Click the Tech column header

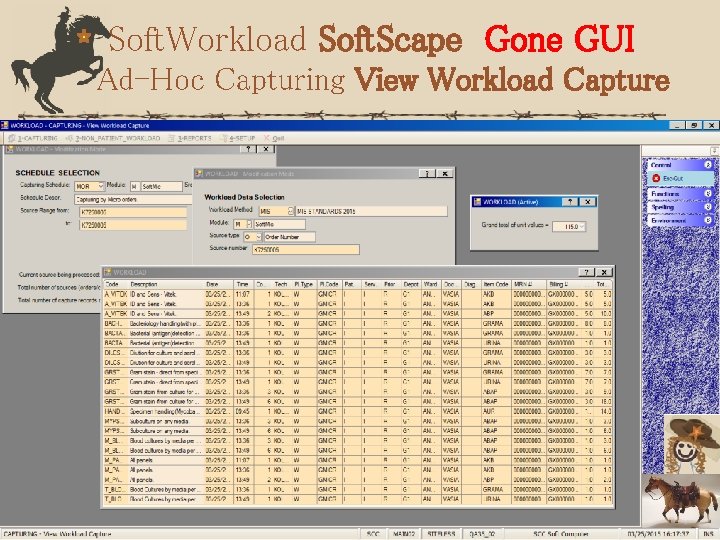(281, 284)
